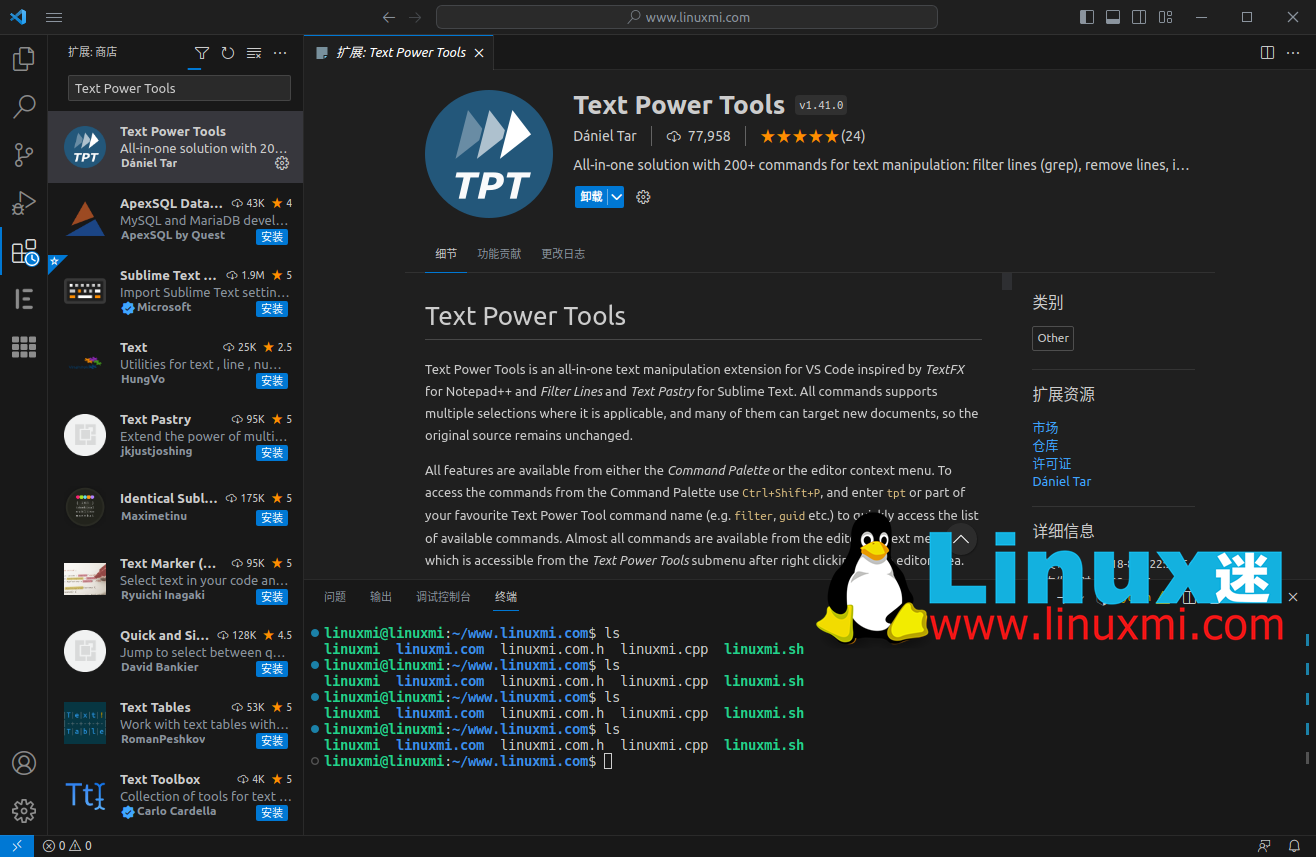
Task: Open the 市场 resource link
Action: pyautogui.click(x=1045, y=428)
